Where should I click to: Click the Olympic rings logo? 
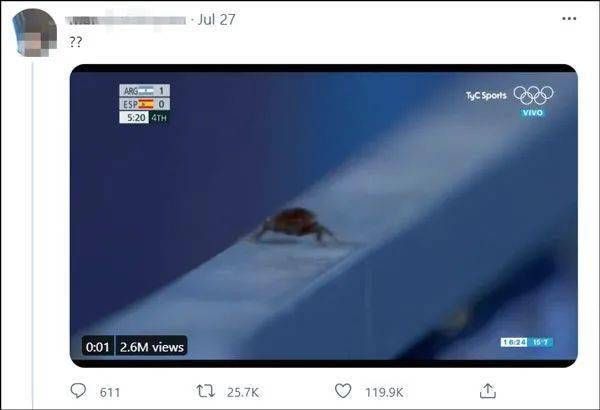tap(533, 95)
